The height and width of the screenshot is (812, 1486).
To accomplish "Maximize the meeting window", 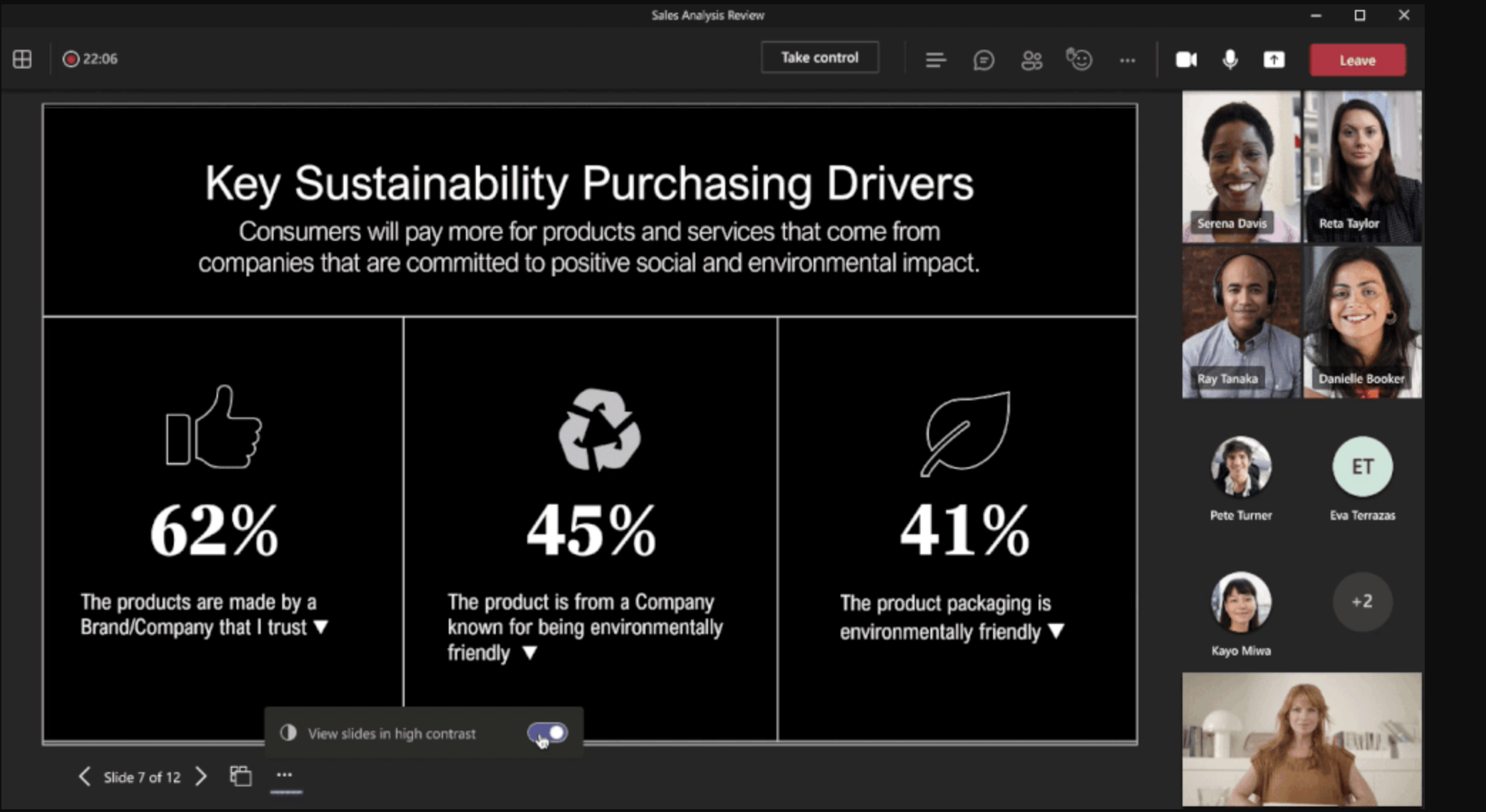I will (1360, 15).
